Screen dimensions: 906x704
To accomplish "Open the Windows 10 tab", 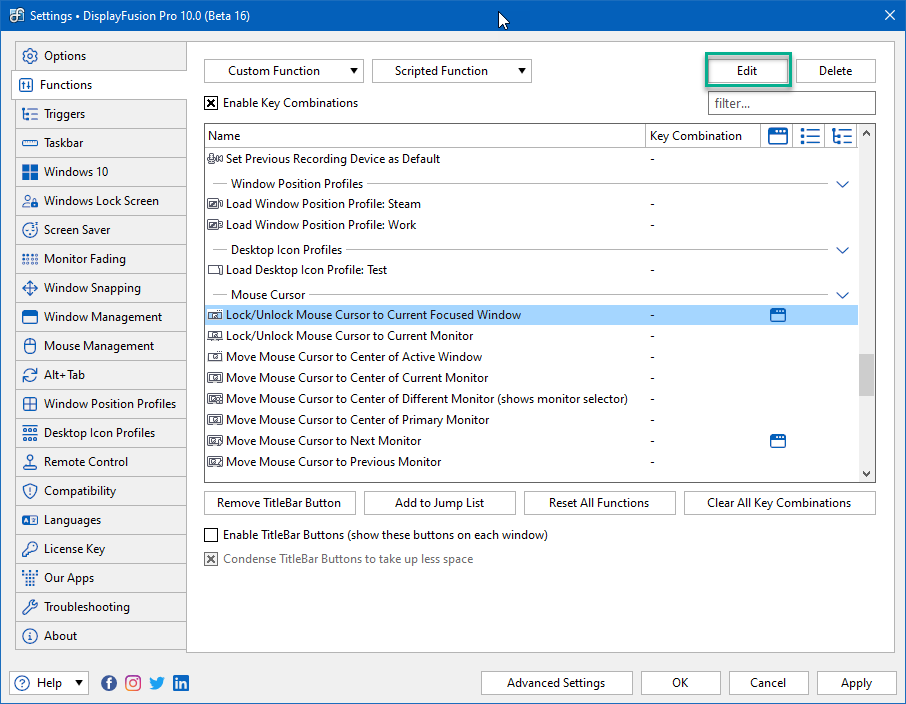I will point(101,172).
